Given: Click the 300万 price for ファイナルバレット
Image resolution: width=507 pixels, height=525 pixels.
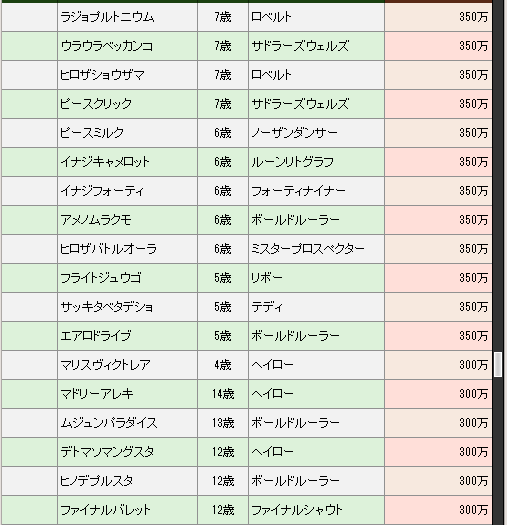Looking at the screenshot, I should pyautogui.click(x=473, y=510).
